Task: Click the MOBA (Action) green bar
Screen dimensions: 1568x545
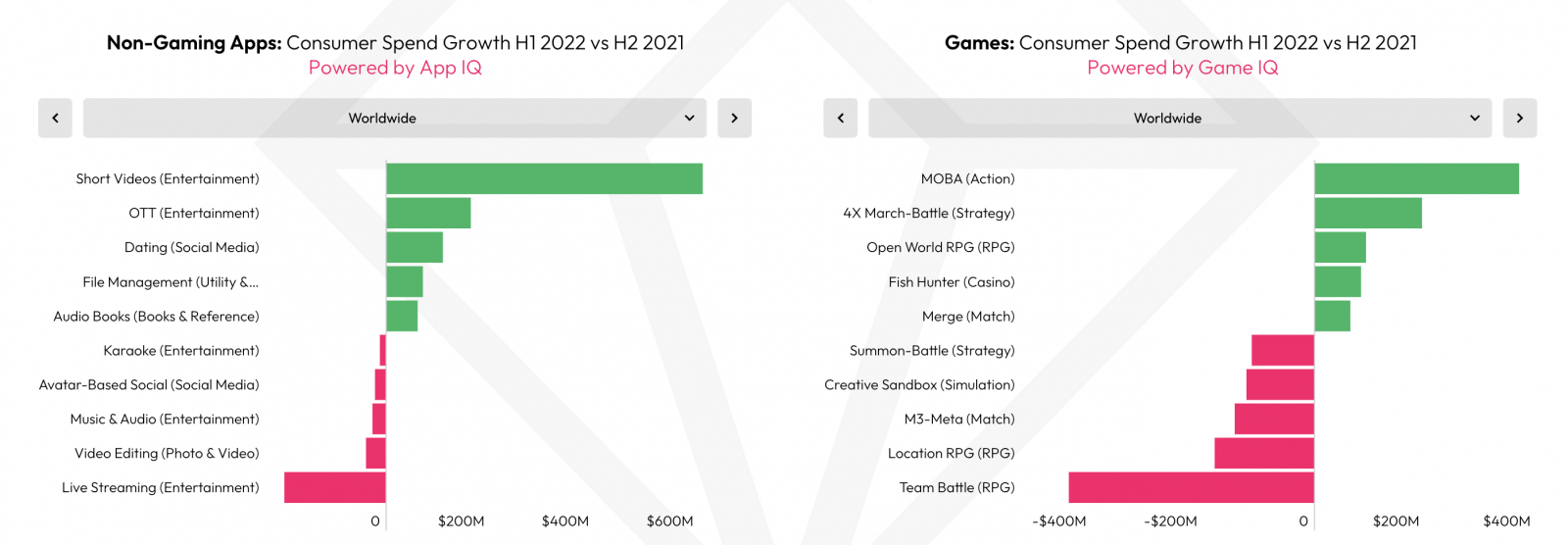Action: click(1416, 178)
